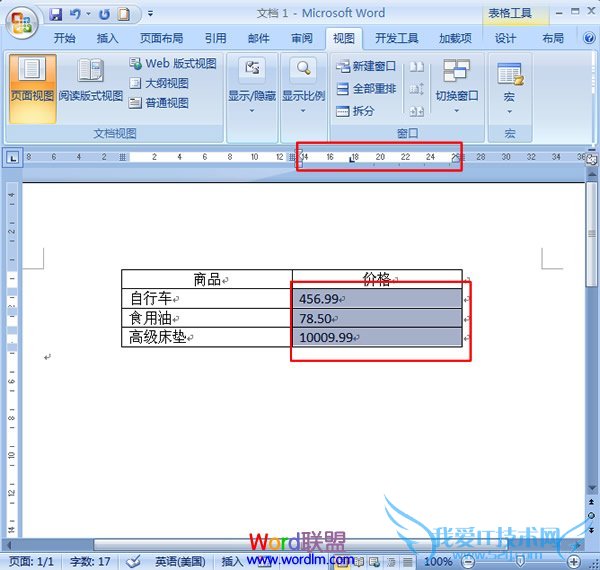Select 普通视图 draft view

(x=159, y=103)
